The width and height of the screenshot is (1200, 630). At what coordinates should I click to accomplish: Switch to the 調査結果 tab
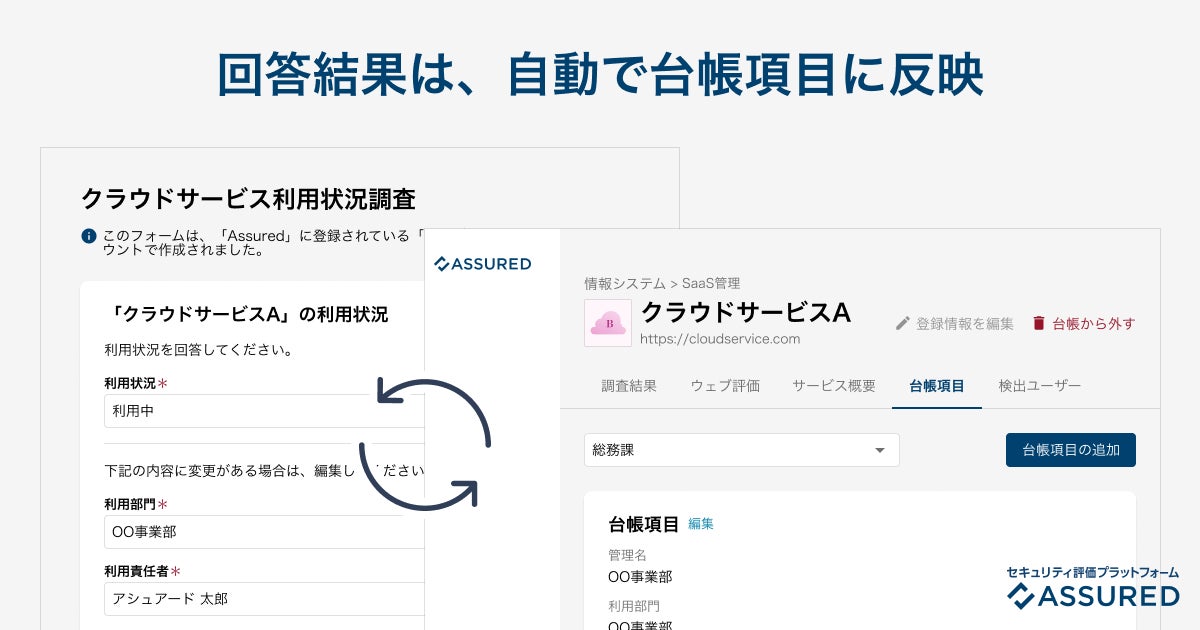pos(629,386)
